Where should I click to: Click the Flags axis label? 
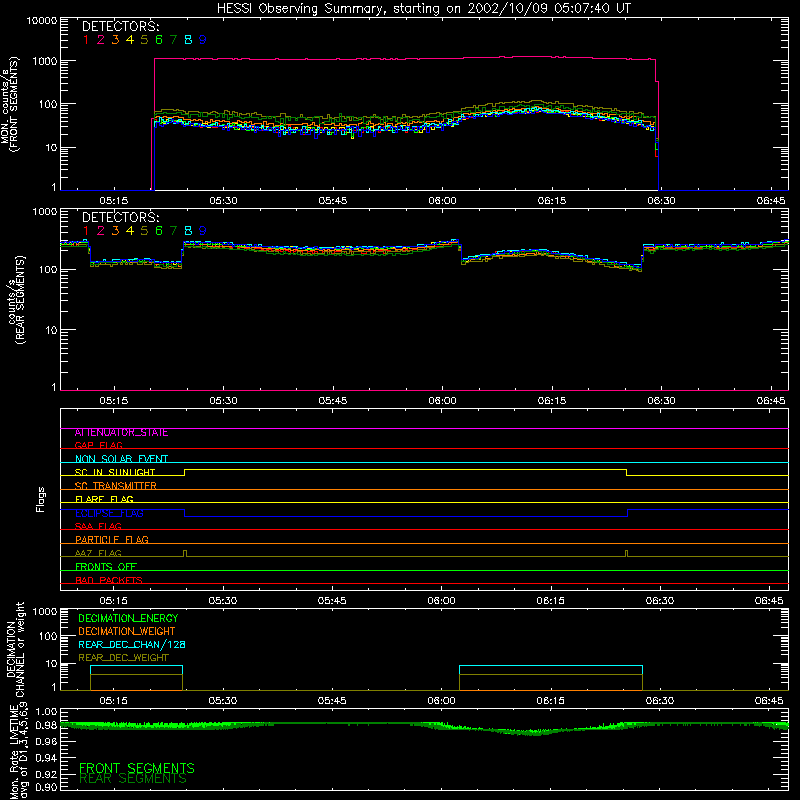(x=40, y=499)
